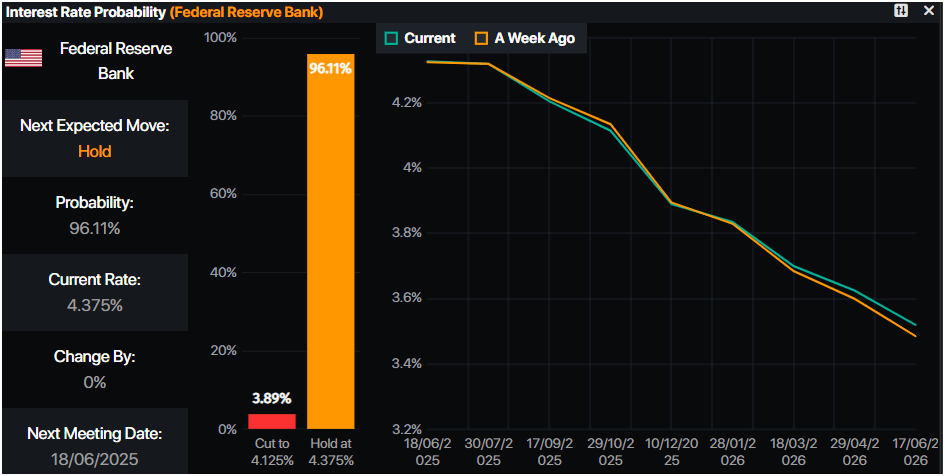Click the Probability 96.11% panel row
The height and width of the screenshot is (476, 945).
(x=95, y=215)
